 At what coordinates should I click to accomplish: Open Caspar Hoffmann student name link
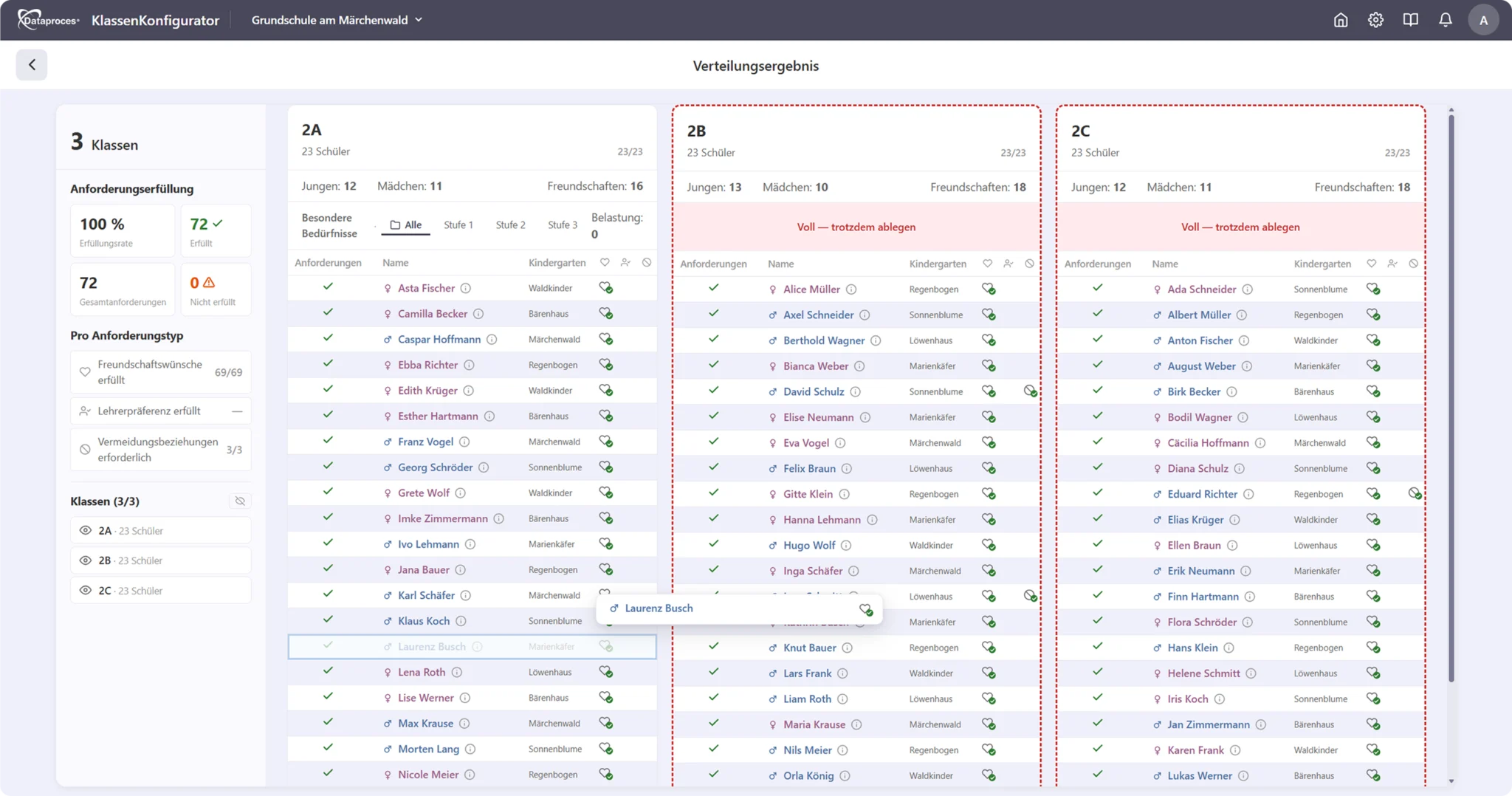click(439, 339)
